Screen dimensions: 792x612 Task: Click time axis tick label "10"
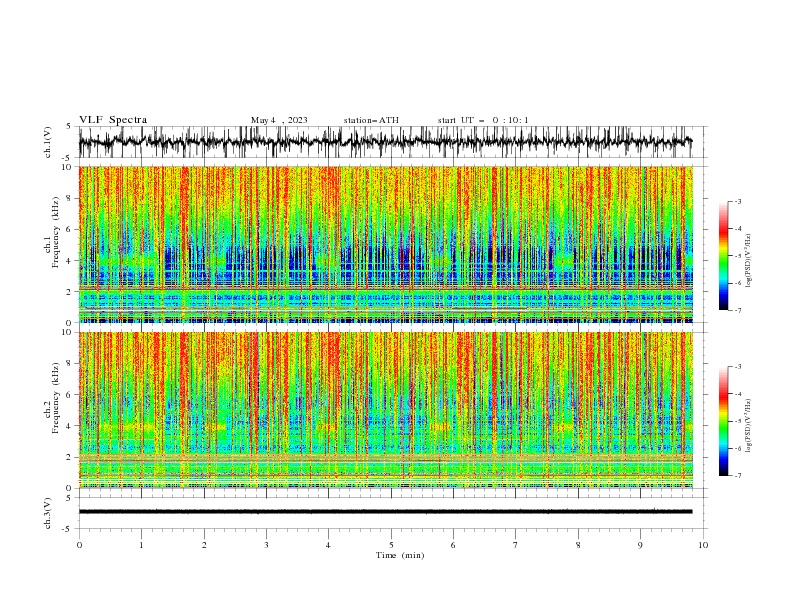pos(703,545)
